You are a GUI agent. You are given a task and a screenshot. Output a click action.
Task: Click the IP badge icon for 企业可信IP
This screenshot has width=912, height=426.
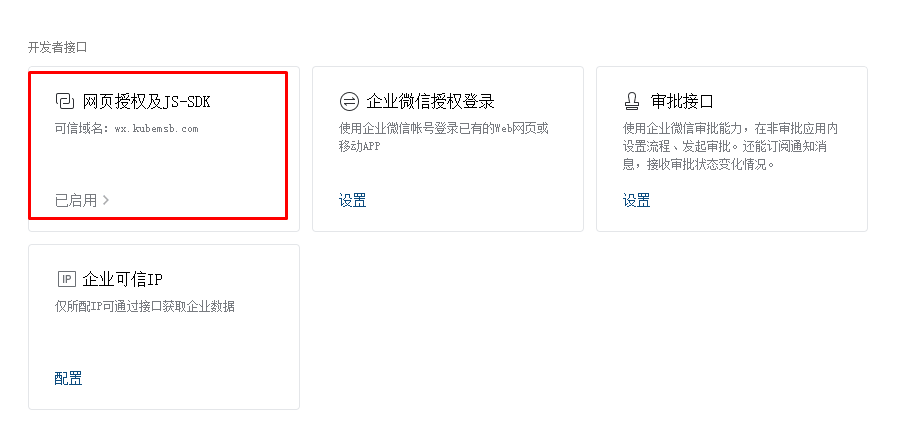coord(67,279)
